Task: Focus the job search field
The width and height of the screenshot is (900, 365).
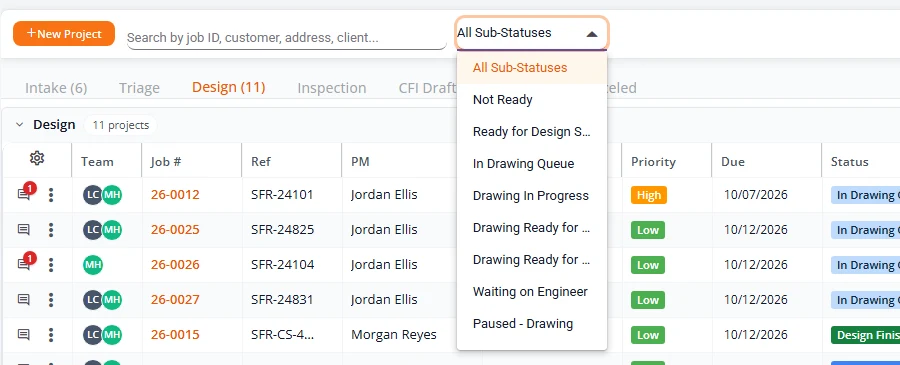Action: [x=286, y=38]
